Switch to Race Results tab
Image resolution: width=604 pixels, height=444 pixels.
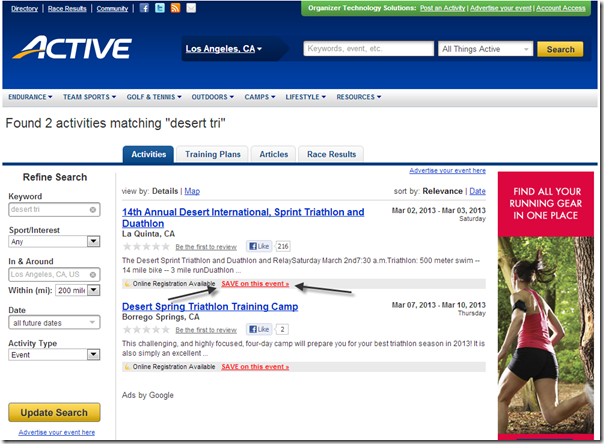331,154
